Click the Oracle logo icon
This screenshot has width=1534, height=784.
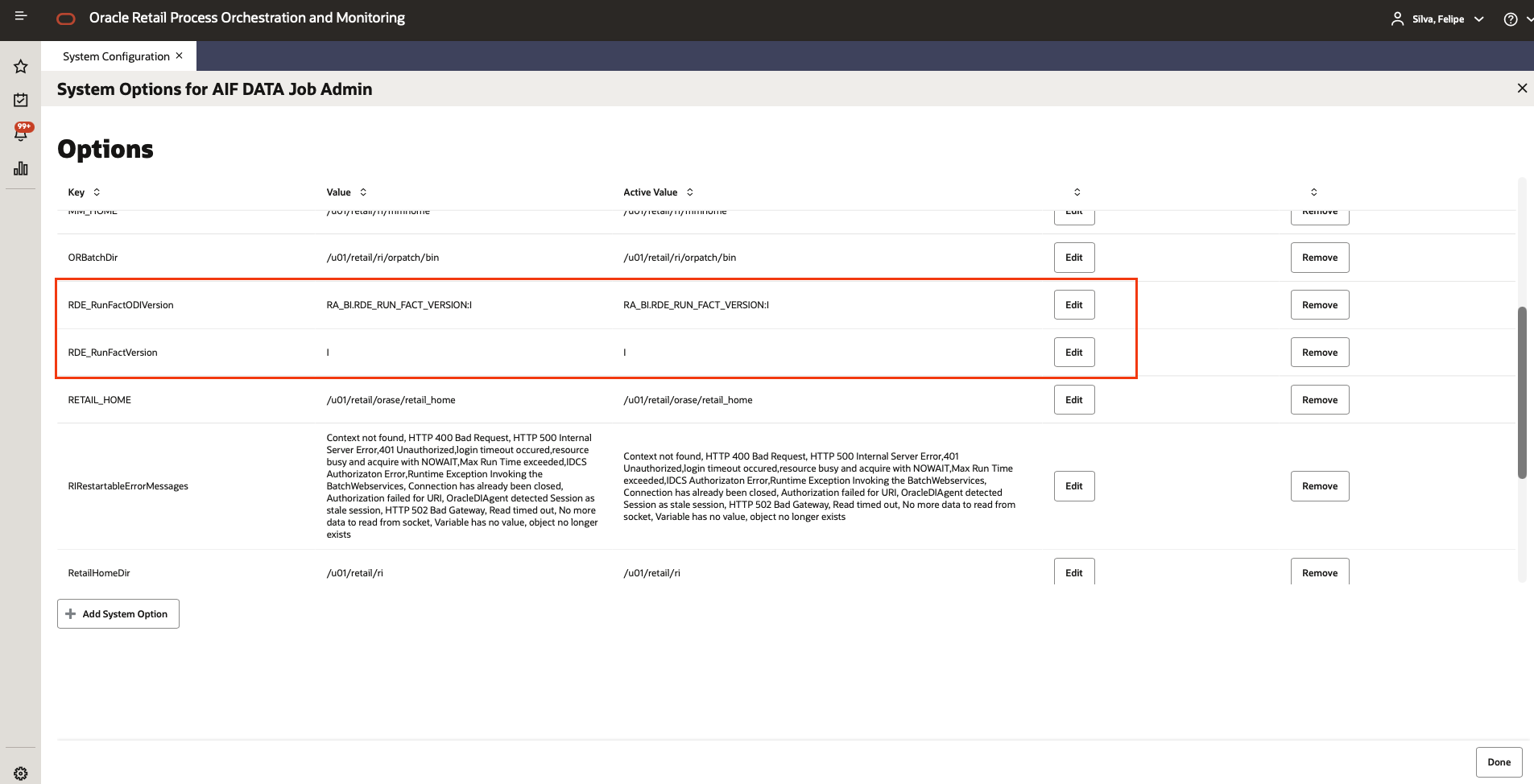(66, 19)
